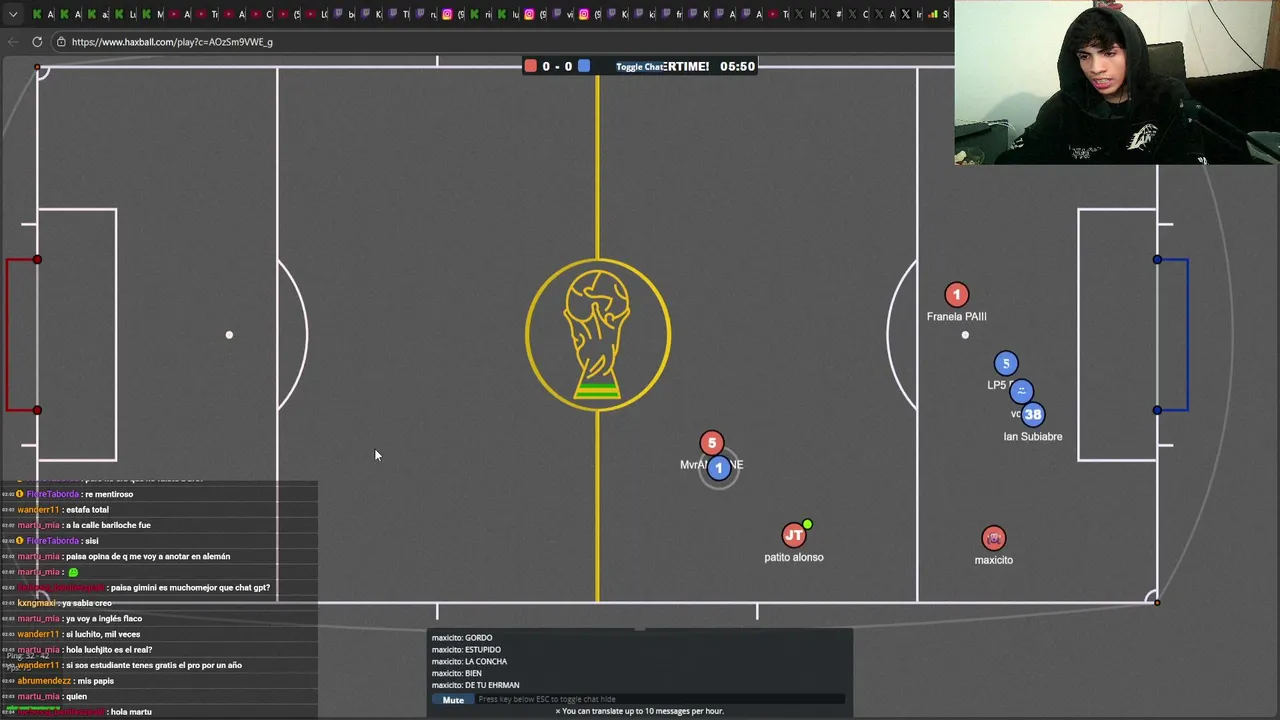Go back with the browser arrow
Image resolution: width=1280 pixels, height=720 pixels.
coord(12,42)
